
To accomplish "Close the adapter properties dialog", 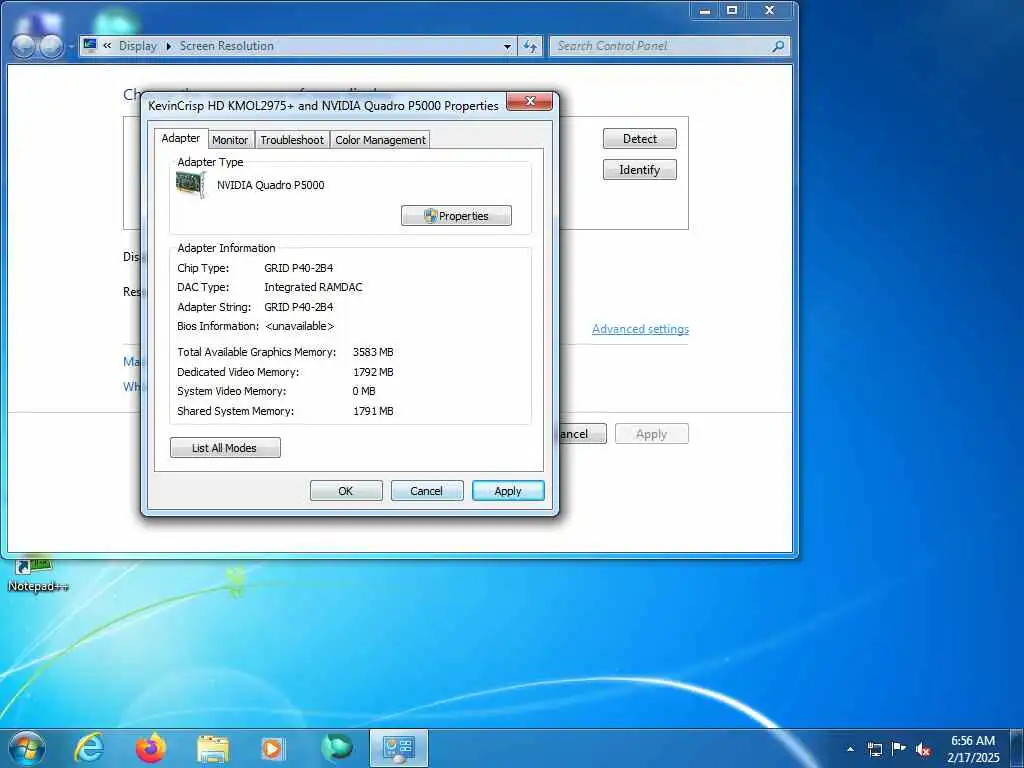I will point(530,101).
